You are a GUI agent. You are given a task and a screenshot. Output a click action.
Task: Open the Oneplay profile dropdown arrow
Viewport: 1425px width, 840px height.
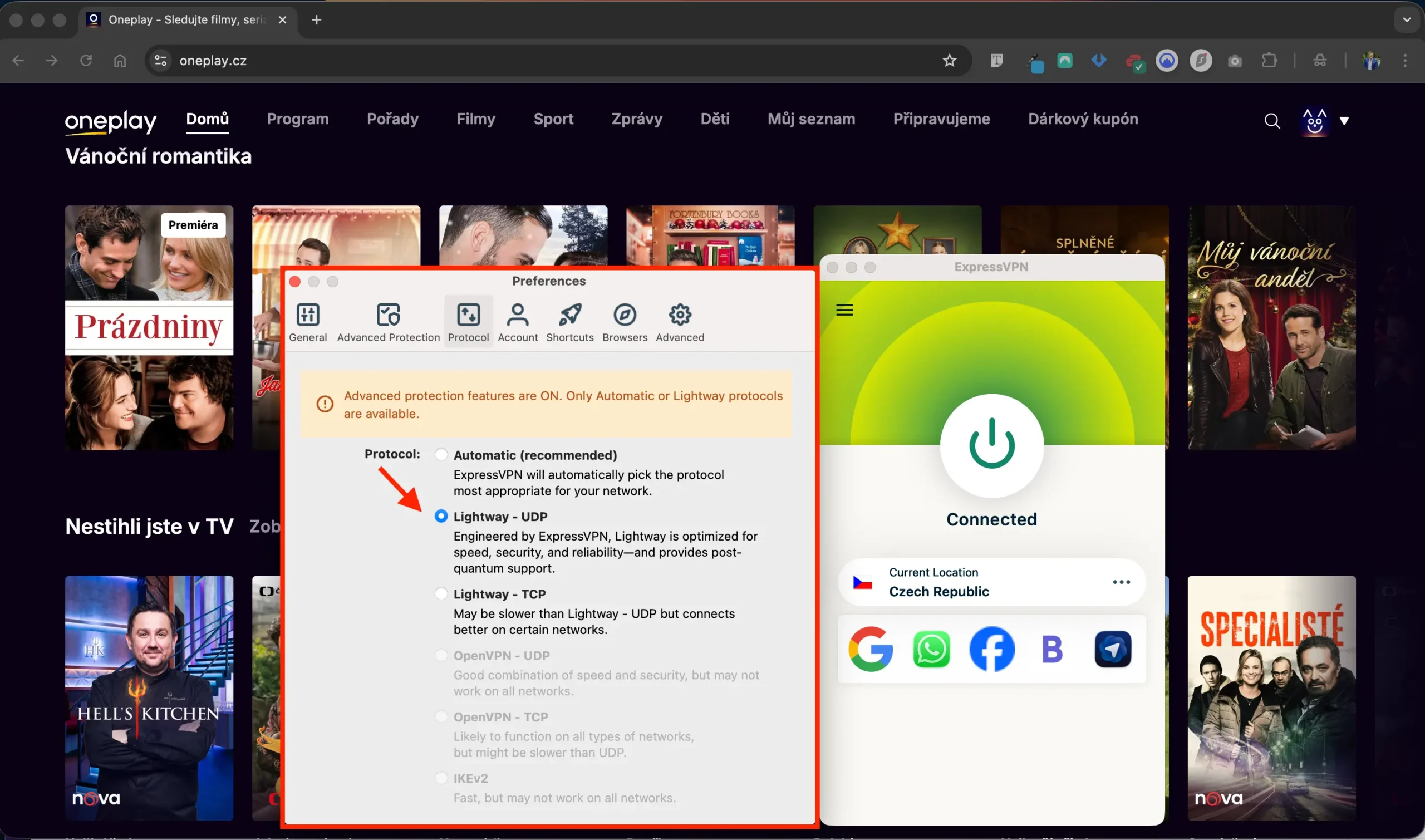[x=1345, y=121]
